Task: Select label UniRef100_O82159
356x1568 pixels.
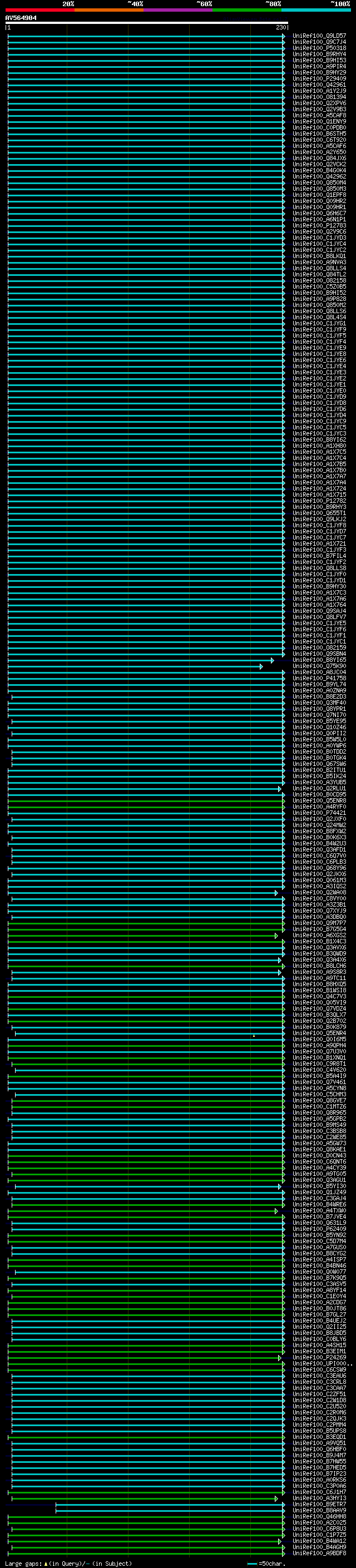Action: click(x=319, y=647)
